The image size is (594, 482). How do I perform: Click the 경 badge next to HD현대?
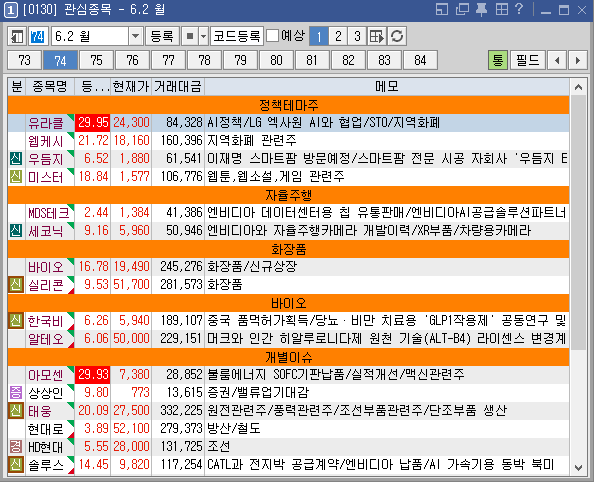[16, 446]
